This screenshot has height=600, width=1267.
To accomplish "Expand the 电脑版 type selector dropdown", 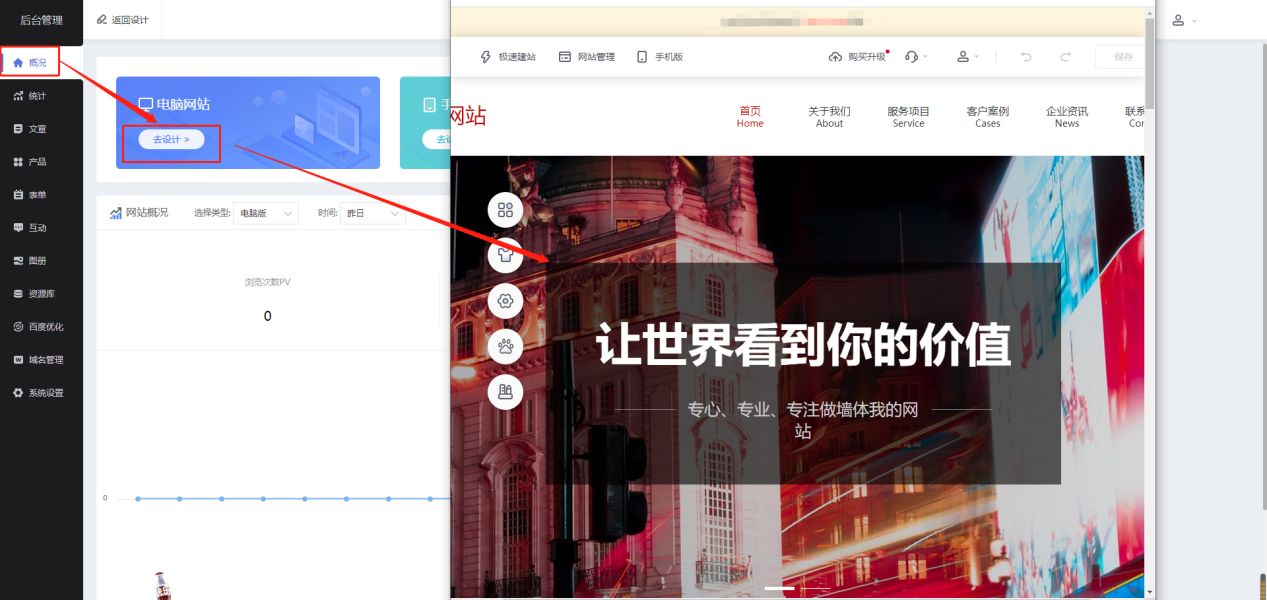I will pos(264,212).
